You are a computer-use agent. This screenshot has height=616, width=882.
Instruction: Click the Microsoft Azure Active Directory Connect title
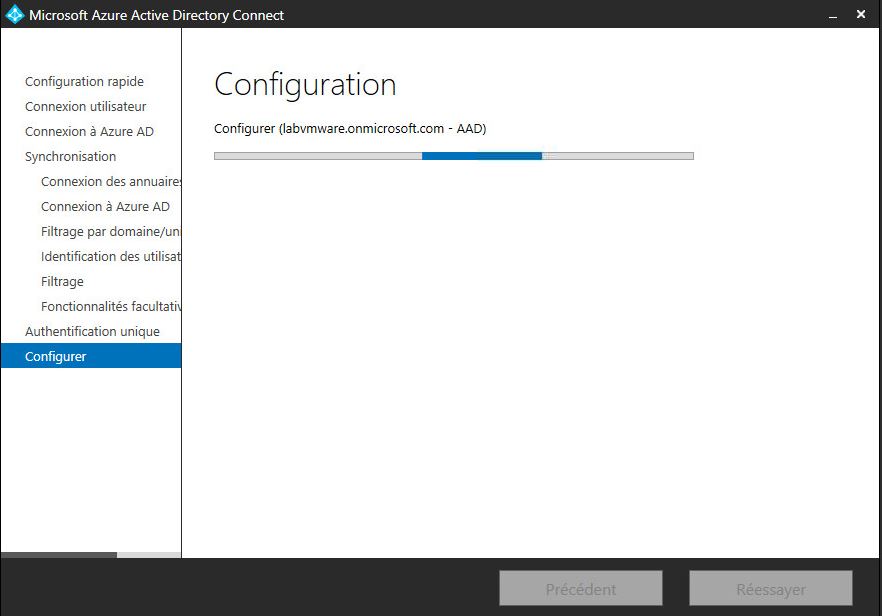(x=156, y=15)
